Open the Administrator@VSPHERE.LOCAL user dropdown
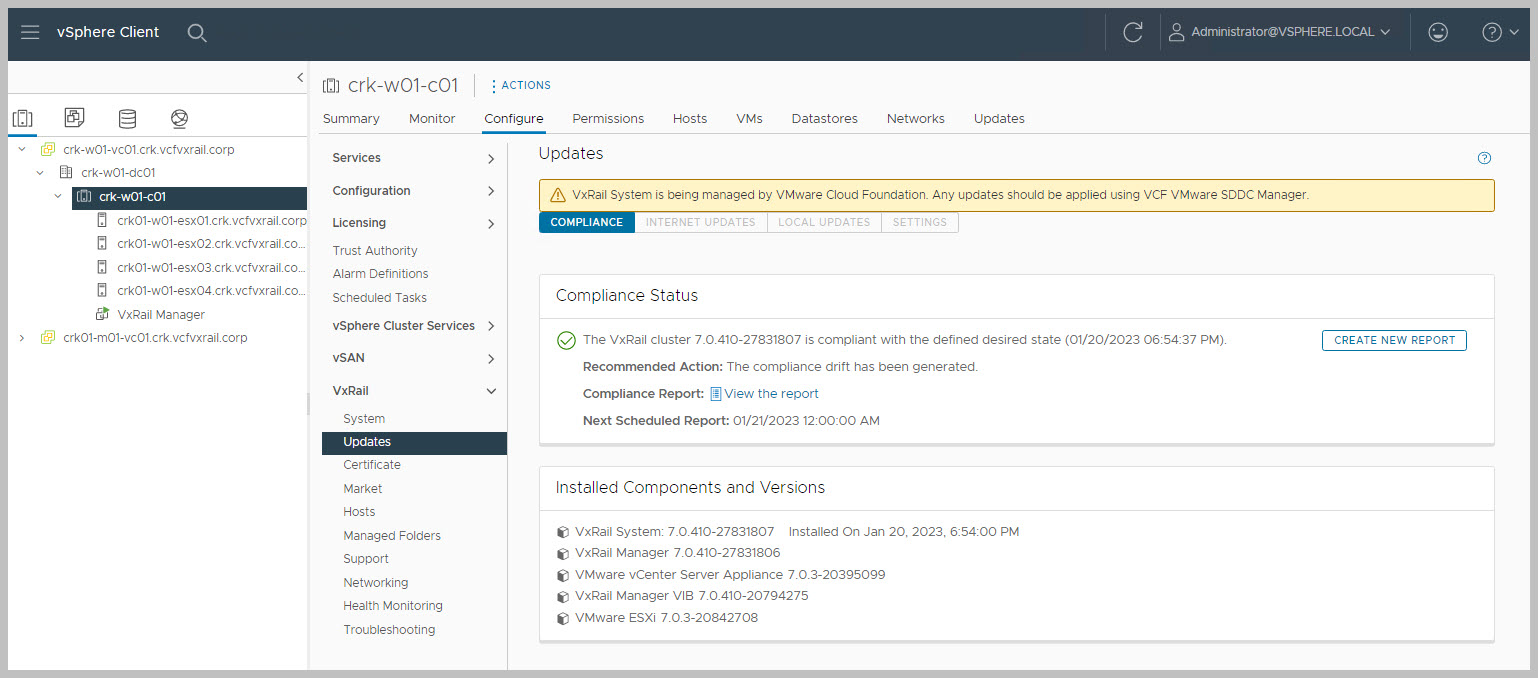 1280,32
